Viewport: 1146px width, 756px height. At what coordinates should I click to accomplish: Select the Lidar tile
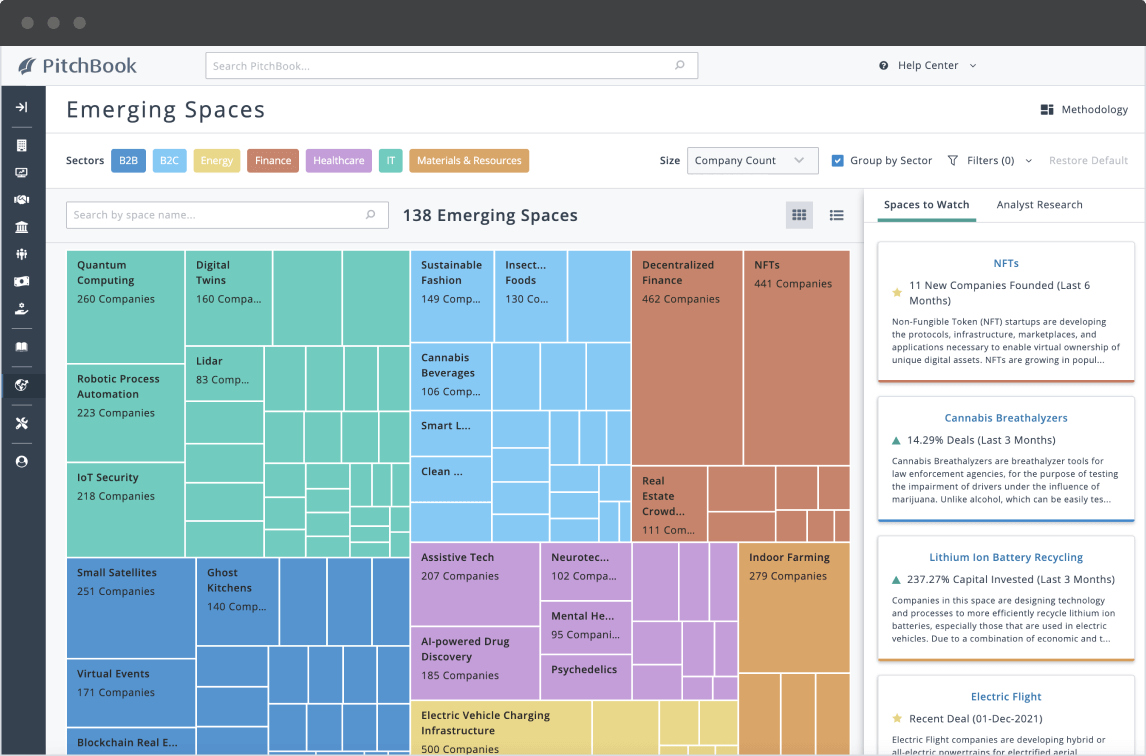click(x=224, y=374)
